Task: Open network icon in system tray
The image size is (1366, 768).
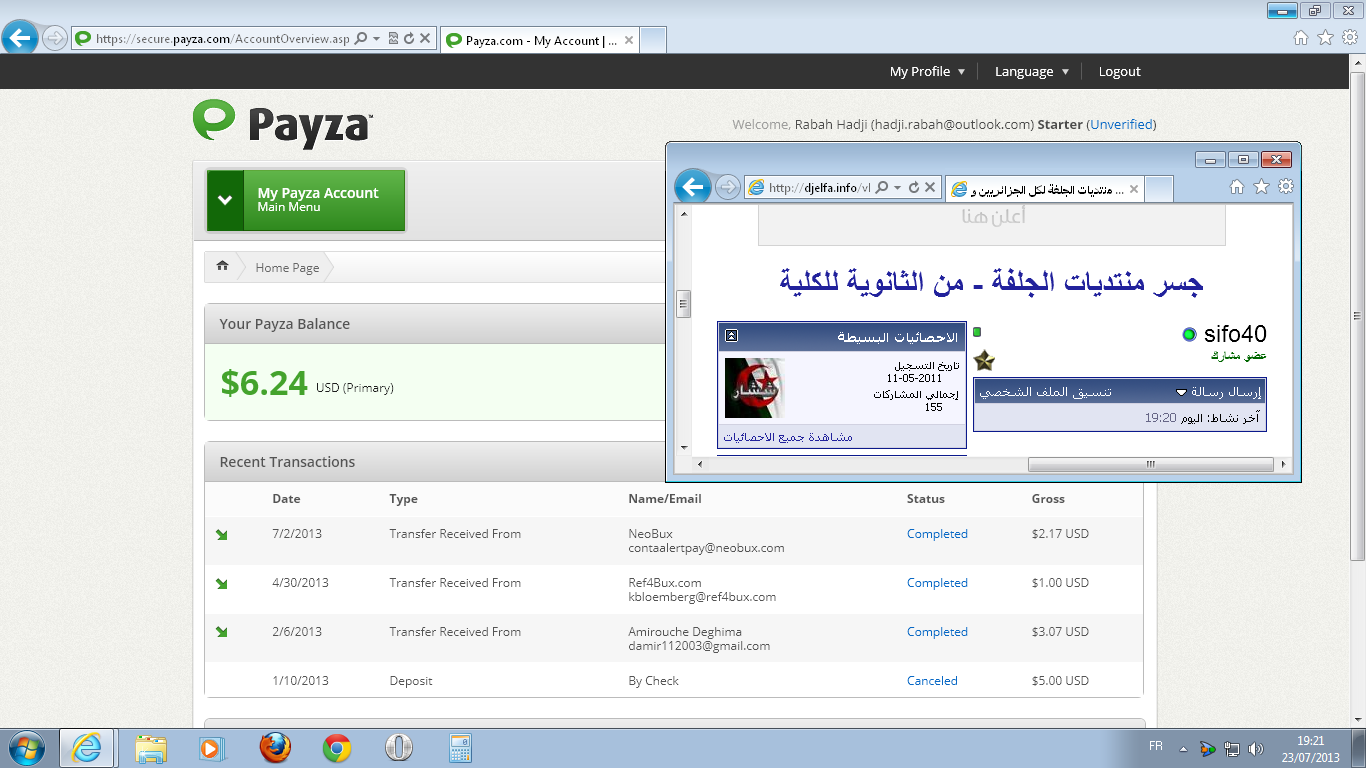Action: click(1232, 748)
